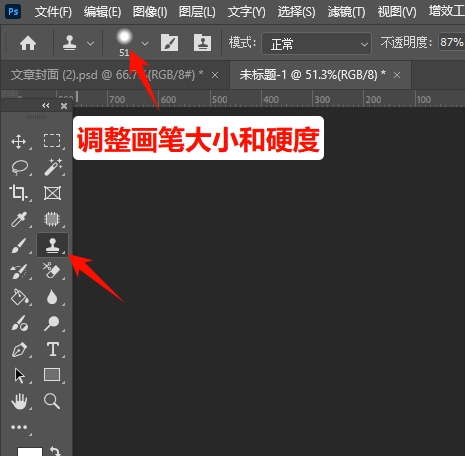Close the floating toolbox panel
Viewport: 465px width, 456px height.
tap(64, 106)
